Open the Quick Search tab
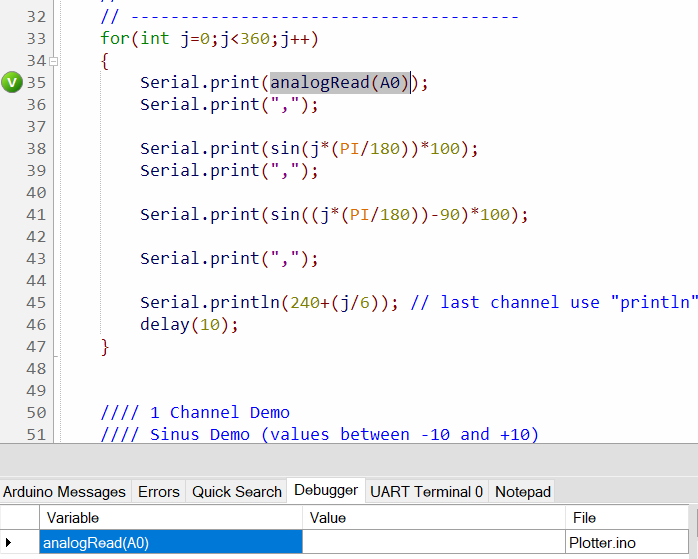Screen dimensions: 698x559 [236, 492]
